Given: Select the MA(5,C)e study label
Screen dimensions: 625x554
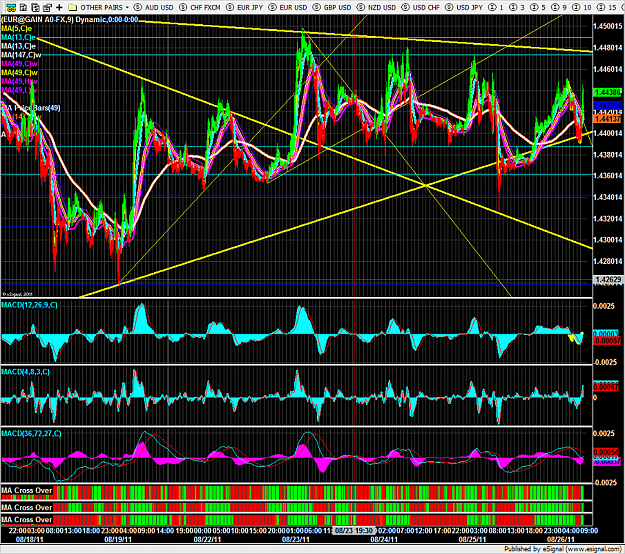Looking at the screenshot, I should (x=17, y=28).
